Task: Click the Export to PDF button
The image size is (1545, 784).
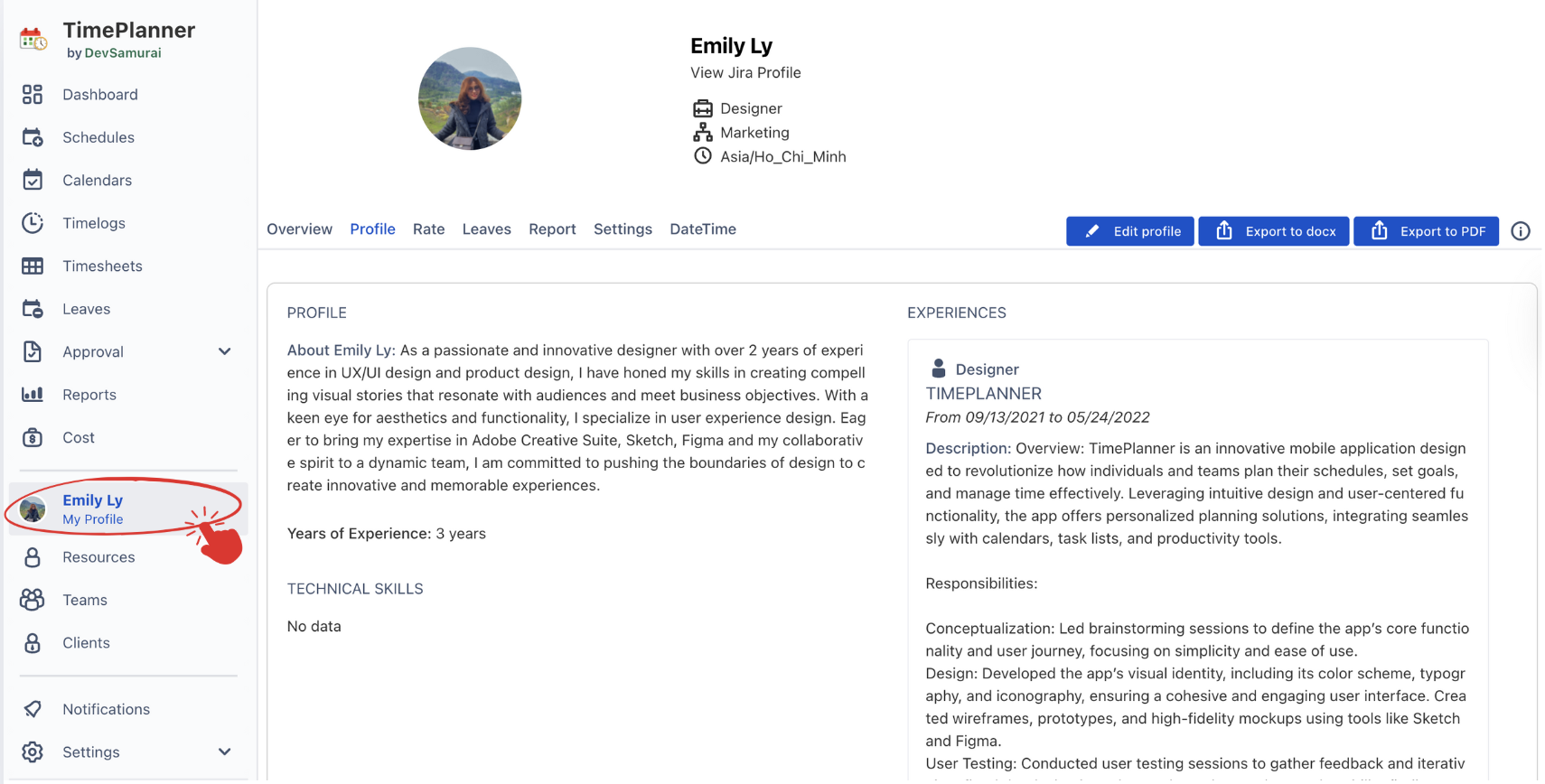Action: point(1426,231)
